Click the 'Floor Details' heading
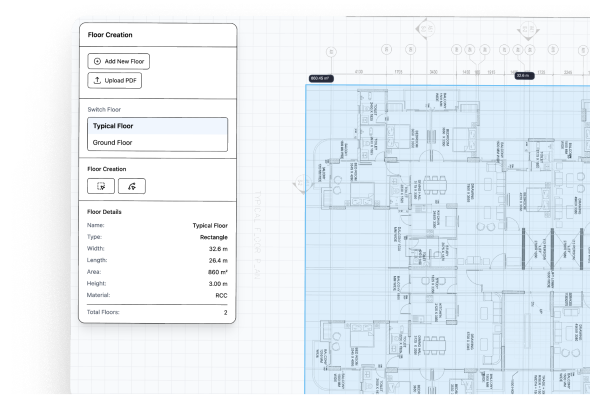This screenshot has height=395, width=590. [104, 212]
